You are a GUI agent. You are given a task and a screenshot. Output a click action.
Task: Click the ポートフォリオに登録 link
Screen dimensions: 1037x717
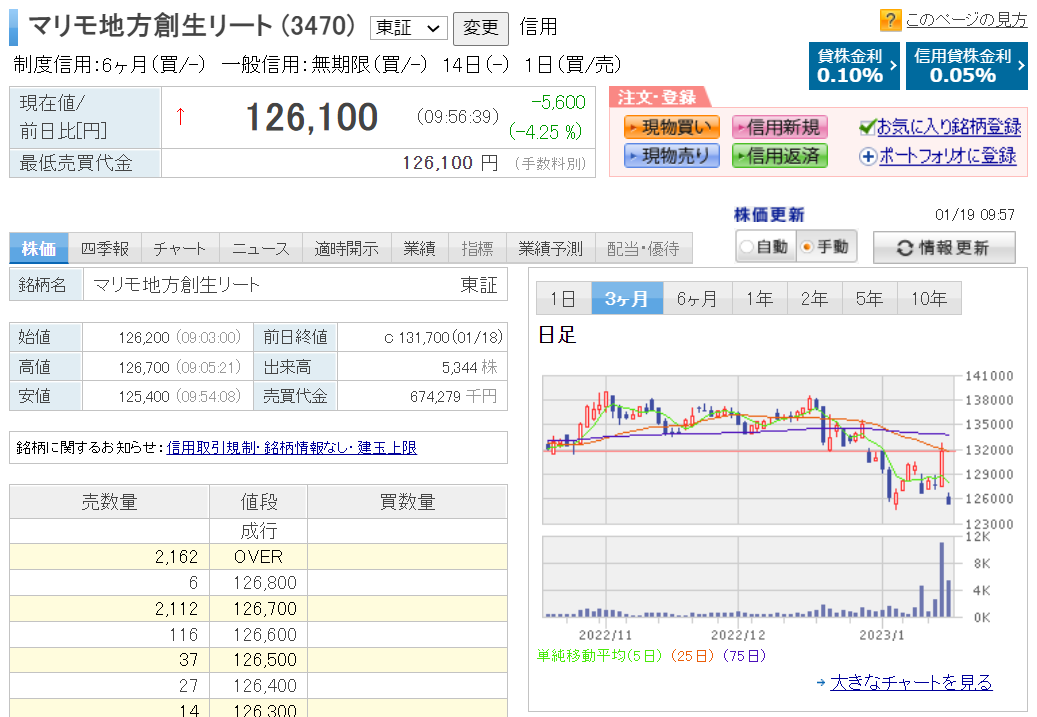[948, 156]
